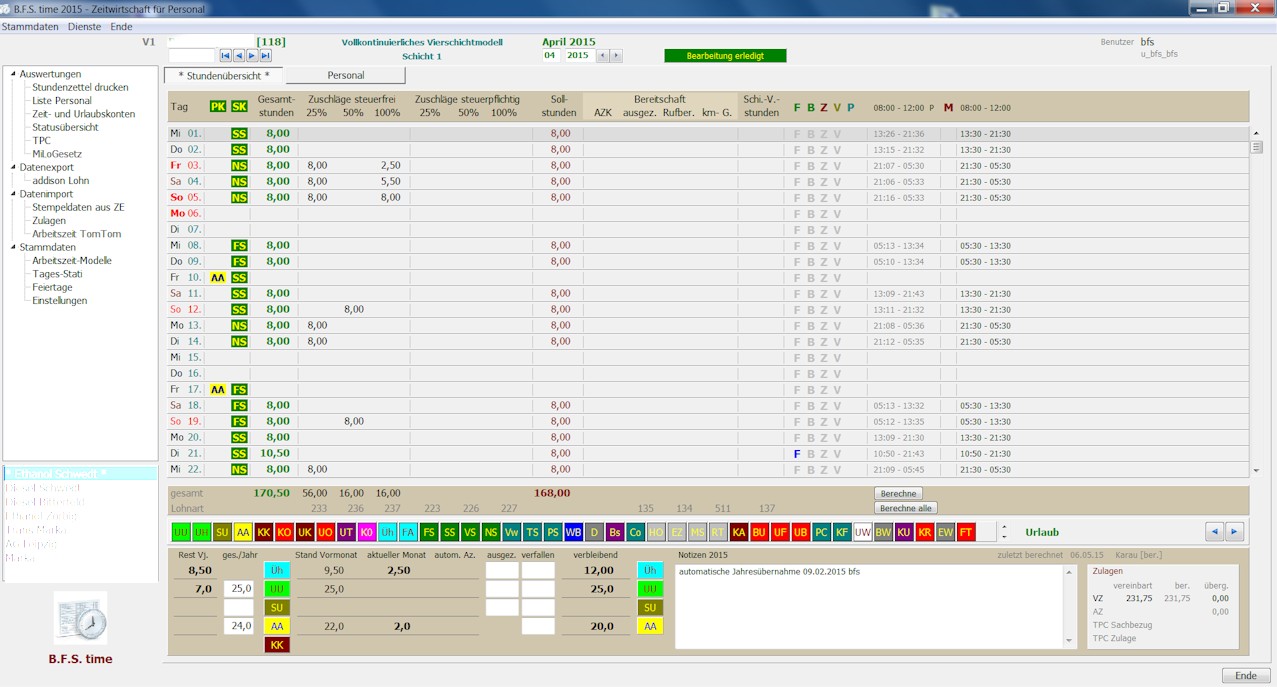The image size is (1277, 687).
Task: Choose the magenta K0 status code
Action: click(x=366, y=532)
